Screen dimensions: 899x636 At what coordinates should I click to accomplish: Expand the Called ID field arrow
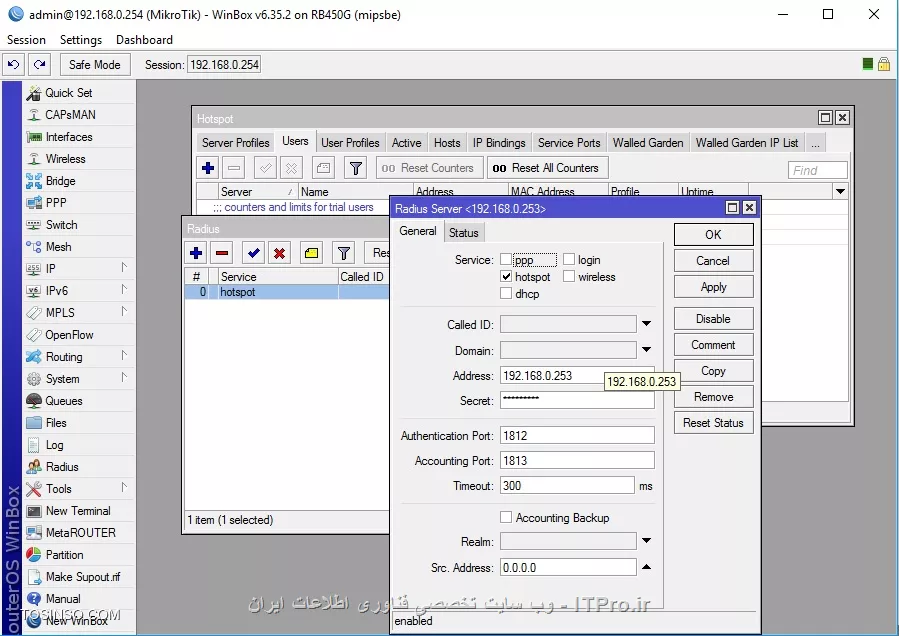click(x=646, y=324)
